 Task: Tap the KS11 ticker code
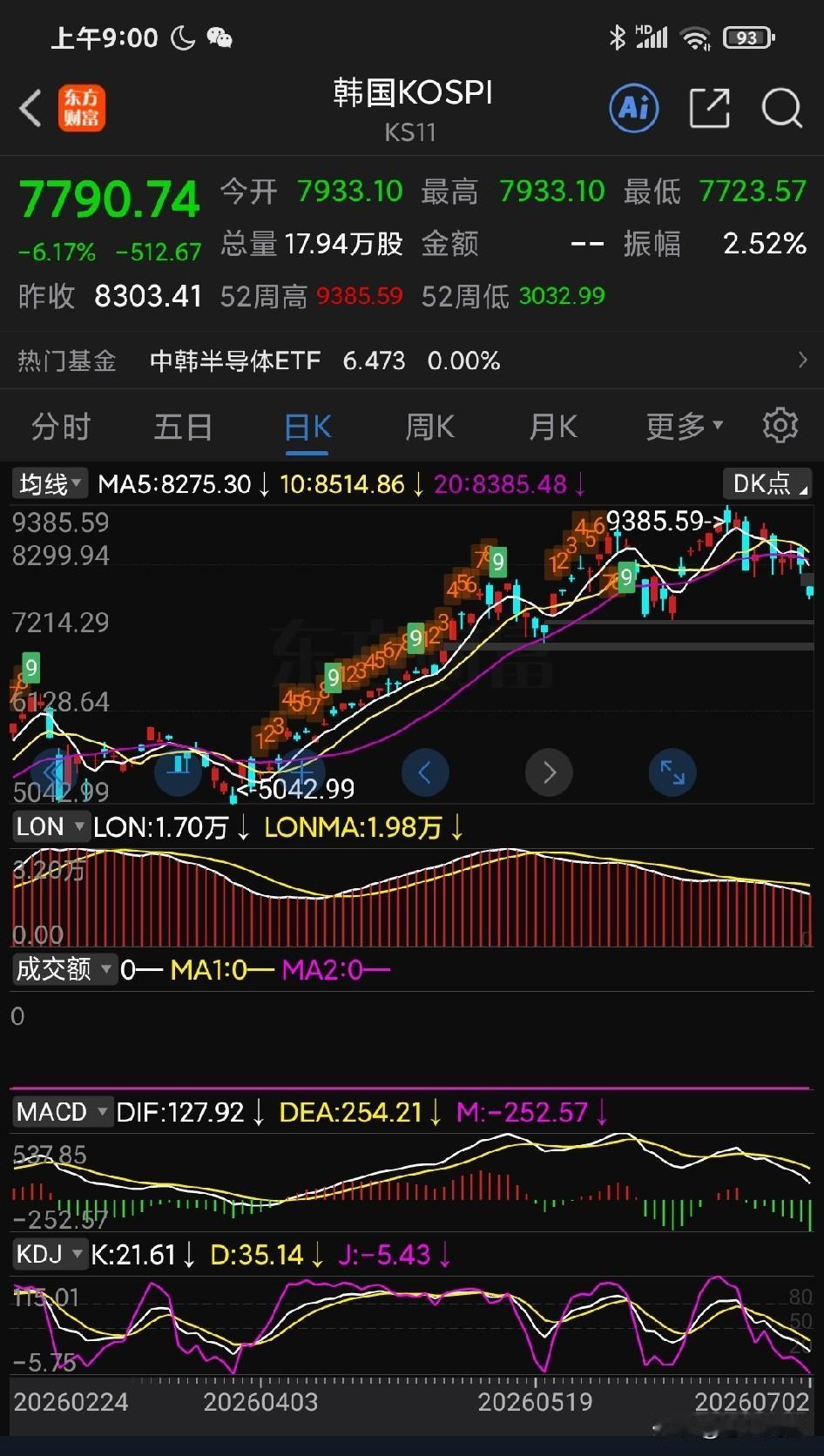[x=410, y=132]
